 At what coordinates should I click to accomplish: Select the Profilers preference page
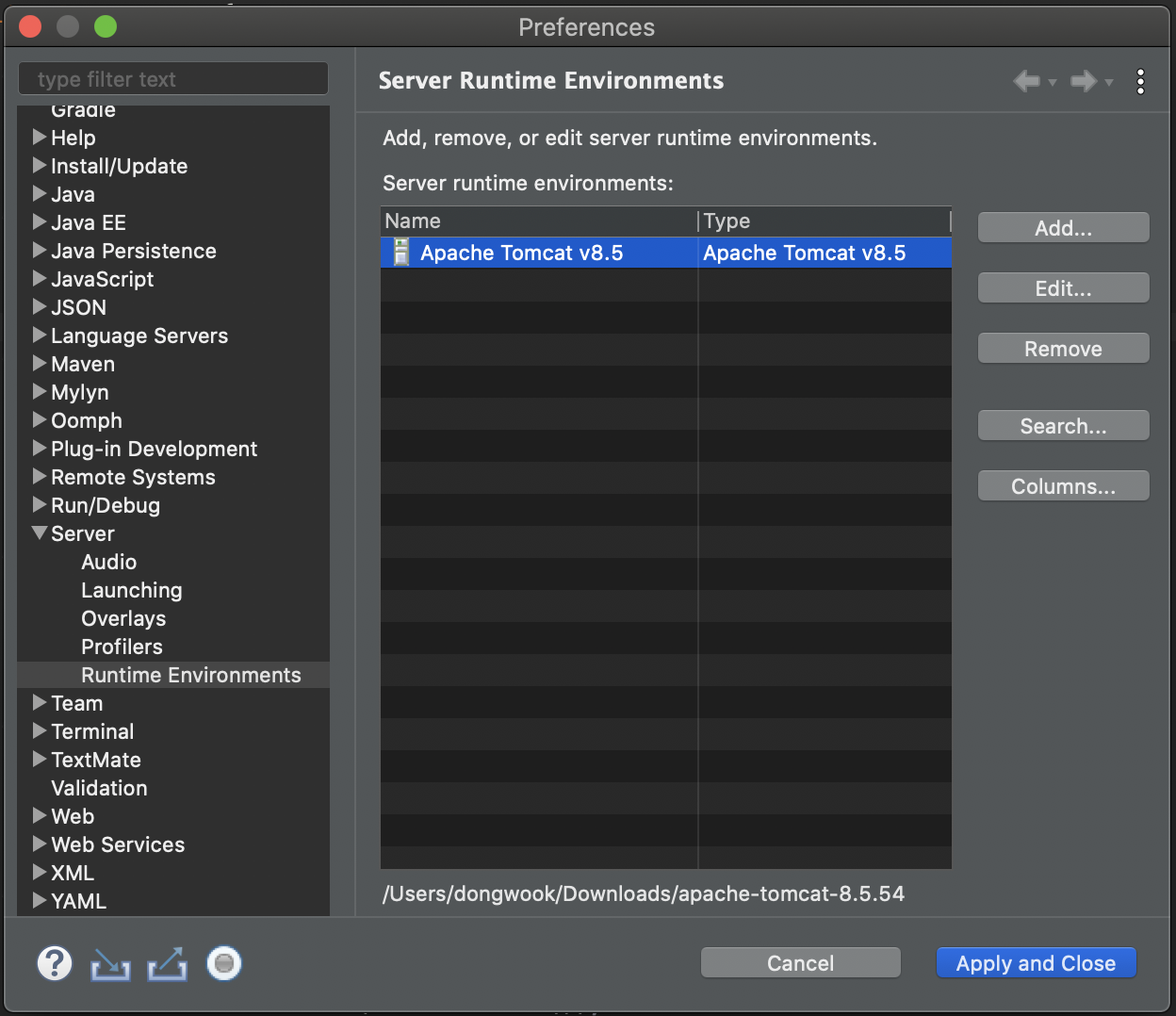coord(122,647)
